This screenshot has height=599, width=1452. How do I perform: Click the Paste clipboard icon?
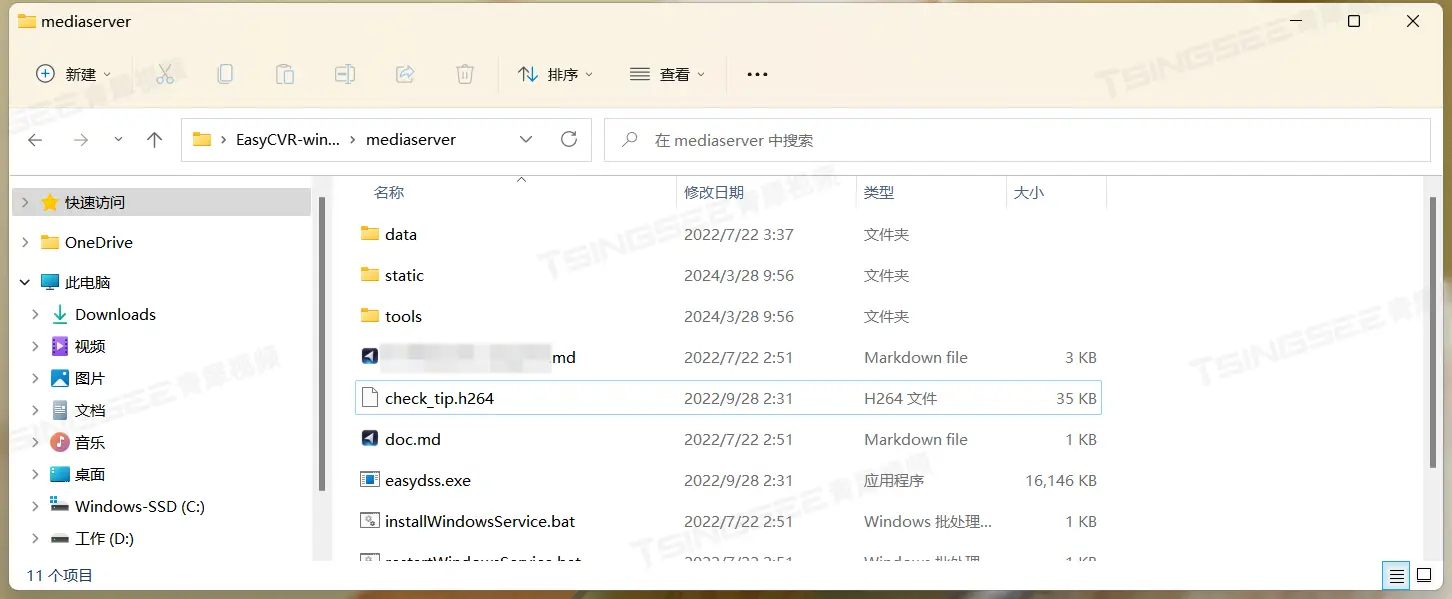click(285, 74)
